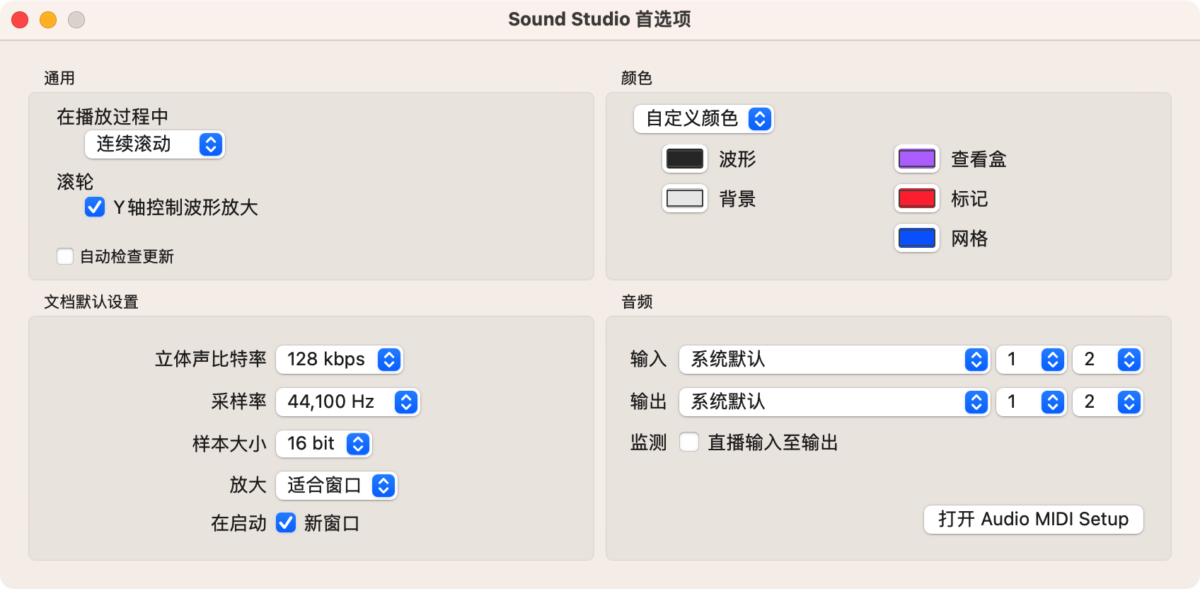
Task: Open the 128 kbps bitrate dropdown
Action: (339, 359)
